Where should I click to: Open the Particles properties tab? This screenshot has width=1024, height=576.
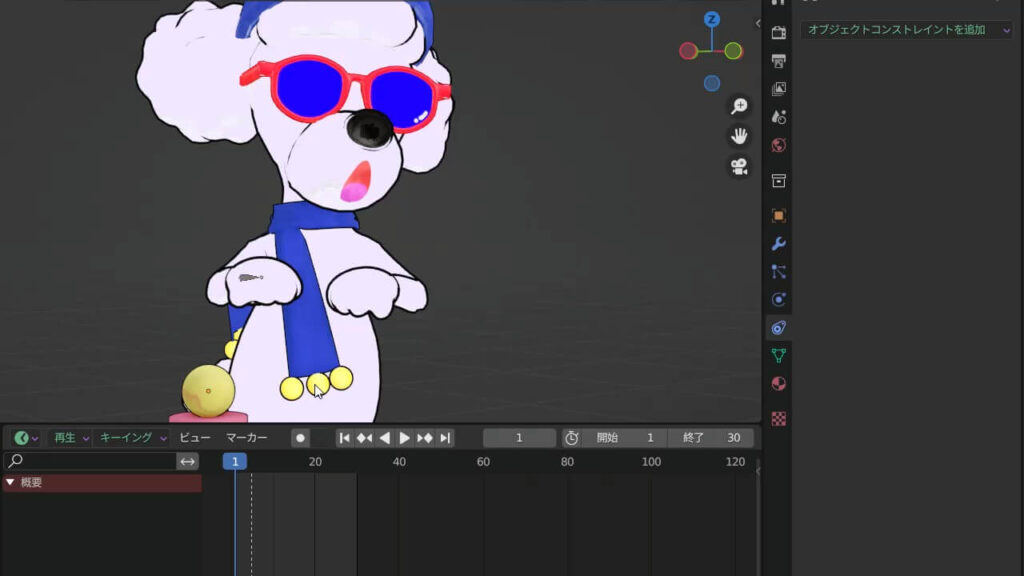[778, 272]
